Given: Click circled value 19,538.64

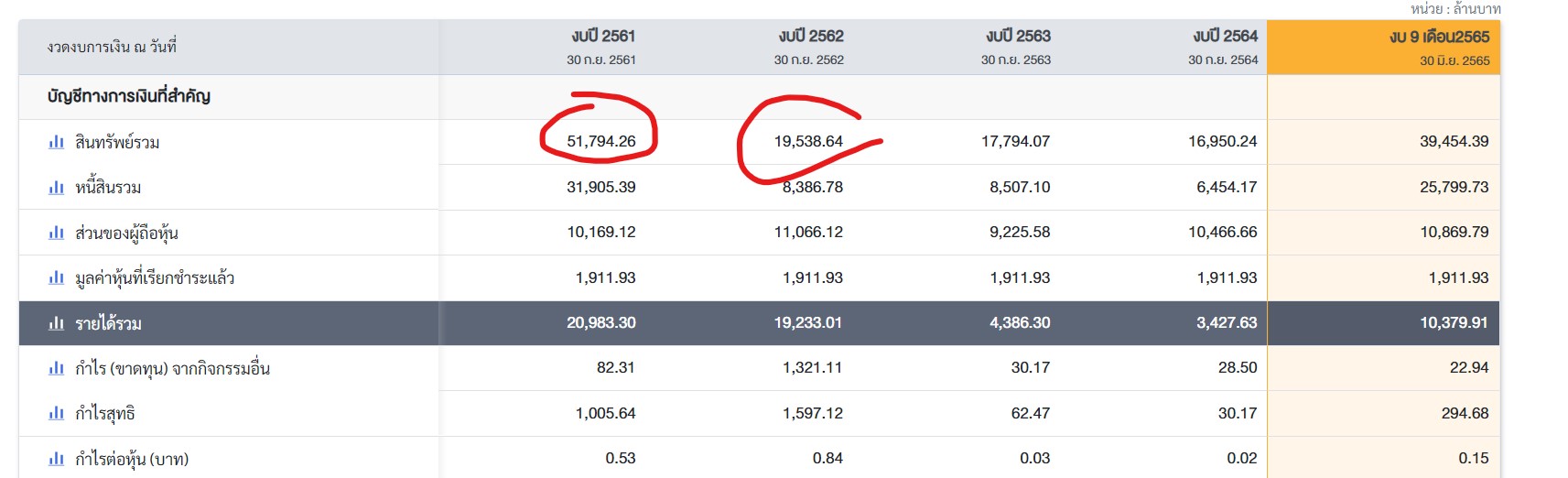Looking at the screenshot, I should [808, 141].
